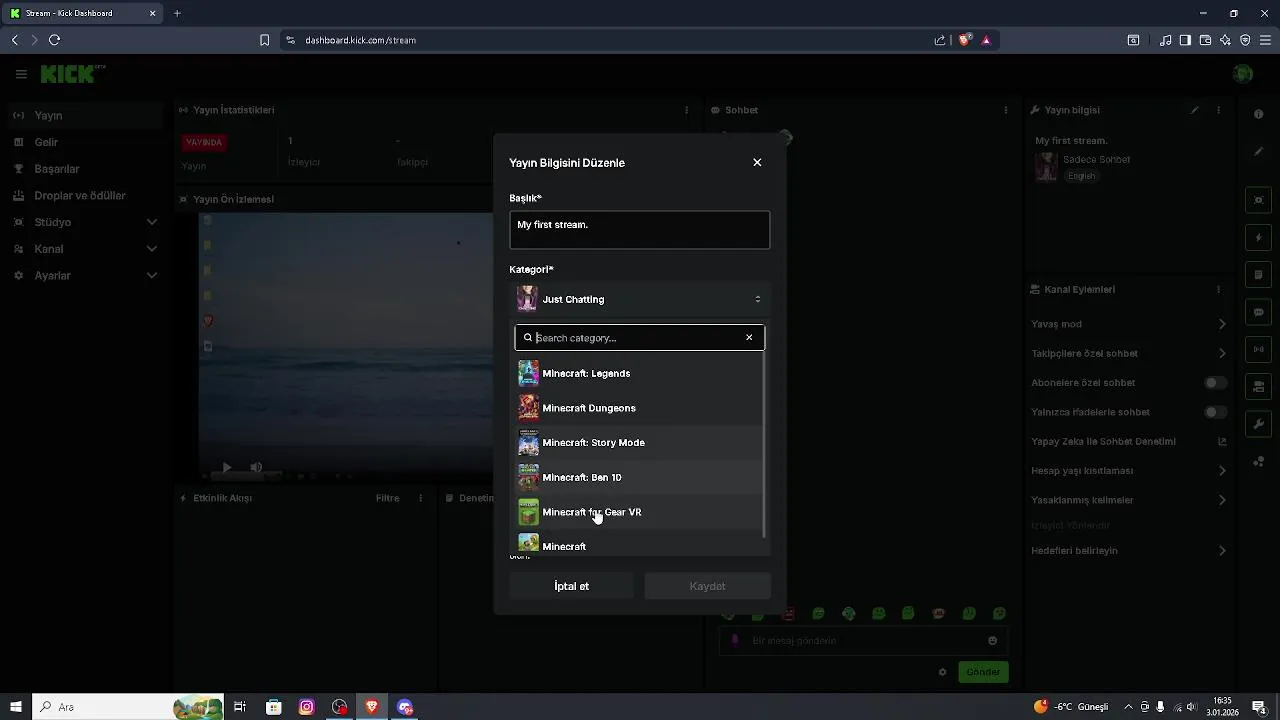The image size is (1280, 720).
Task: Open chat settings gear near Gönder
Action: [942, 672]
